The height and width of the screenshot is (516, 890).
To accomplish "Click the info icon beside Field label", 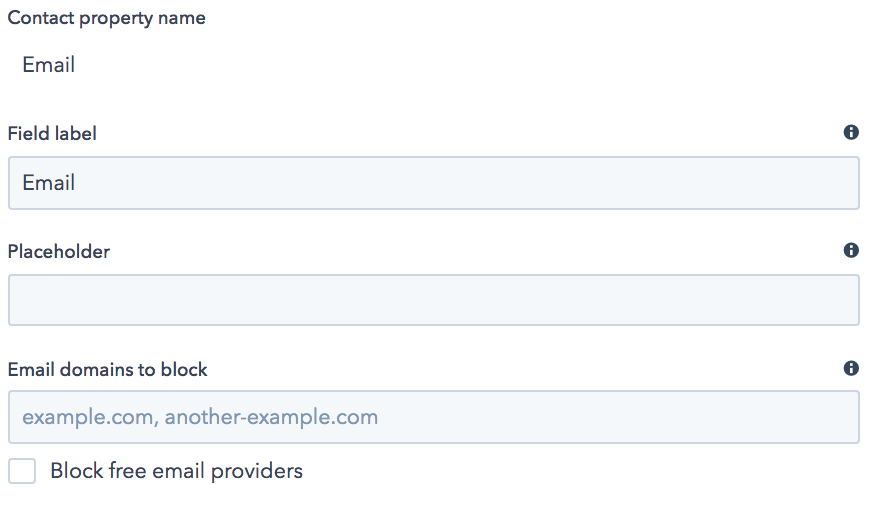I will 851,132.
